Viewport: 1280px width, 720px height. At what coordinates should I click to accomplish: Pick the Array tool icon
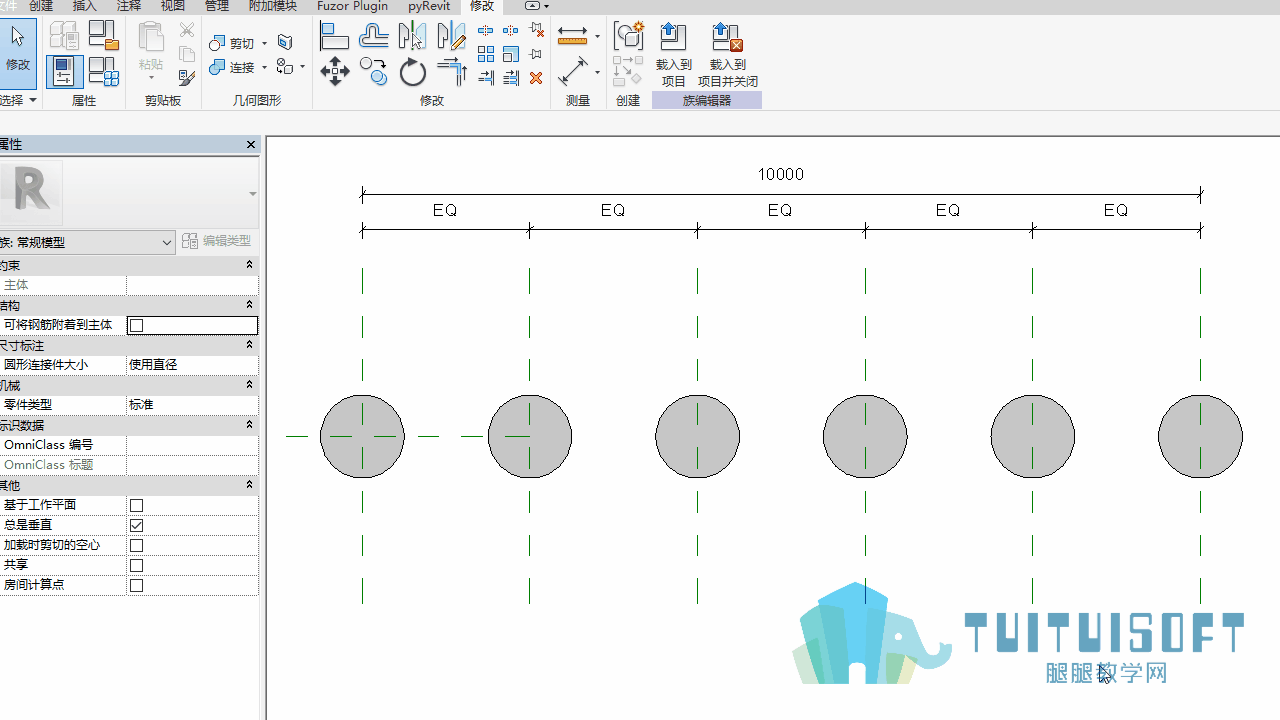tap(486, 54)
